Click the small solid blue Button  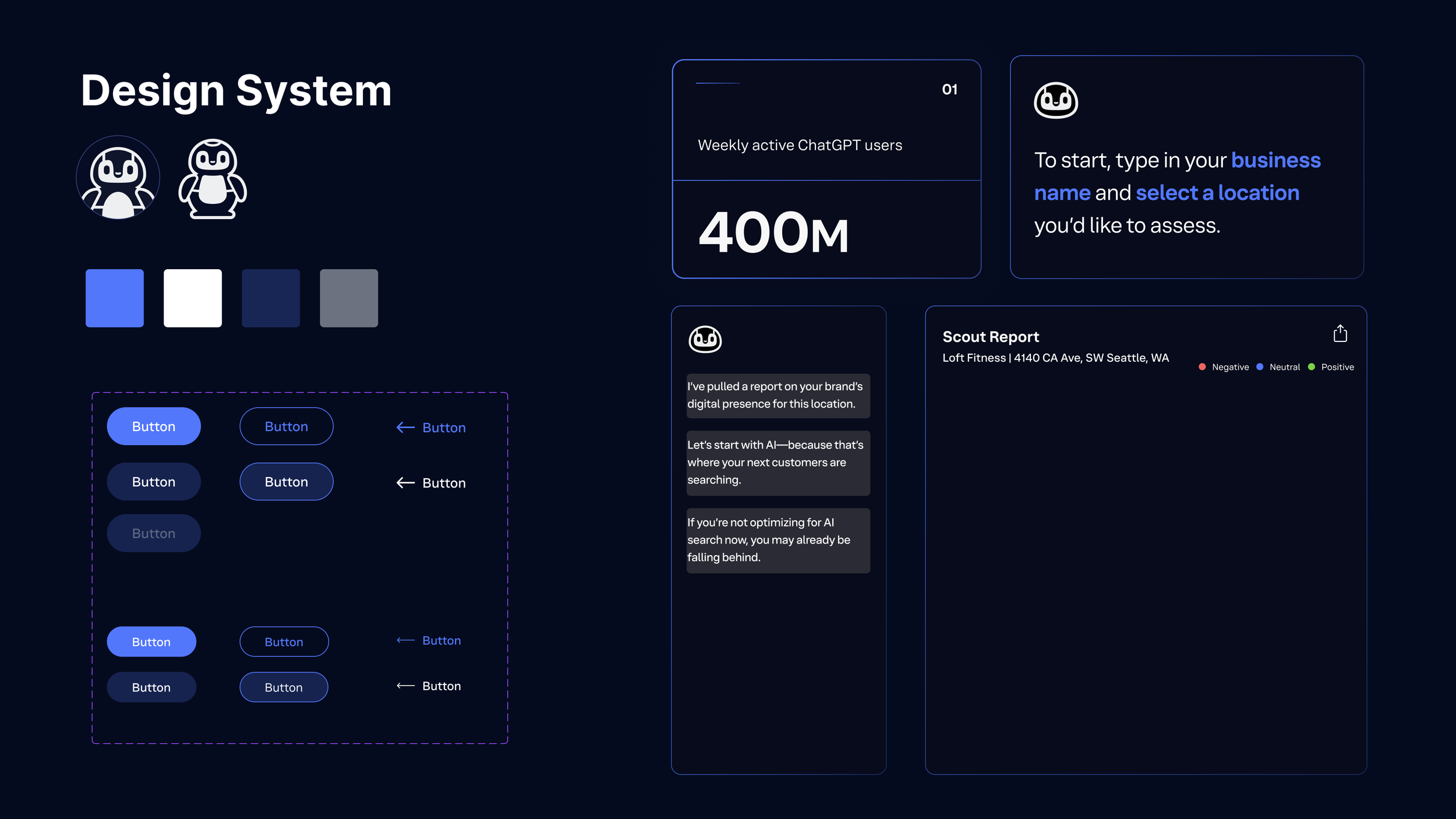[x=151, y=642]
